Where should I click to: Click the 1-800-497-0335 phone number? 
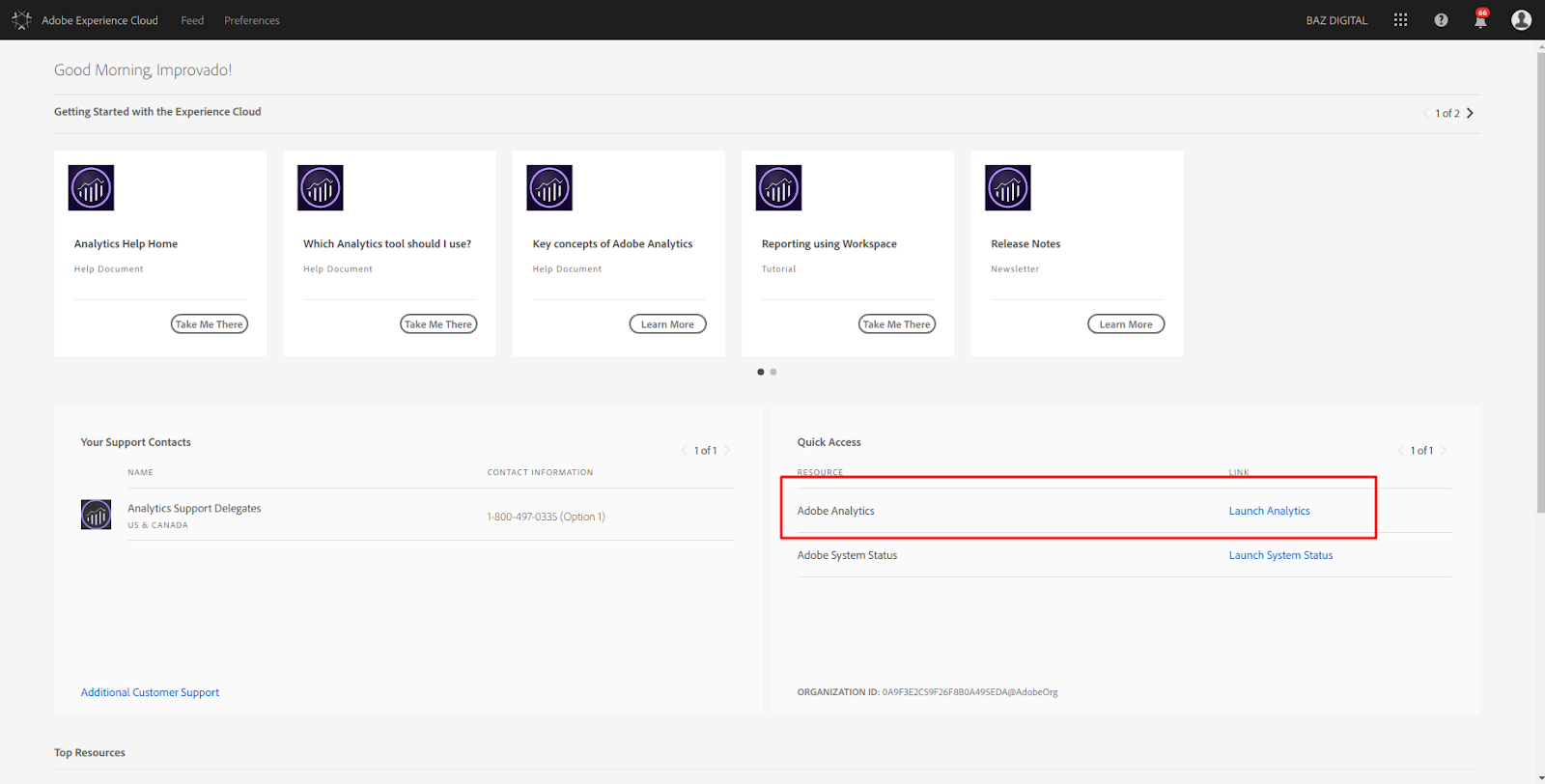(x=546, y=517)
